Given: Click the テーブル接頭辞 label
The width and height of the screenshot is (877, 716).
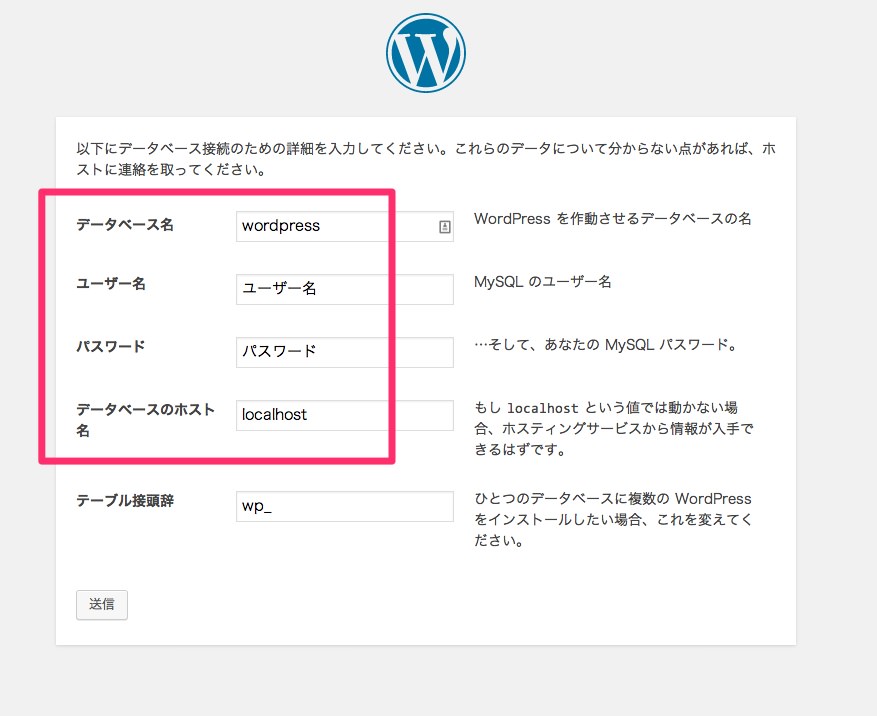Looking at the screenshot, I should point(125,500).
